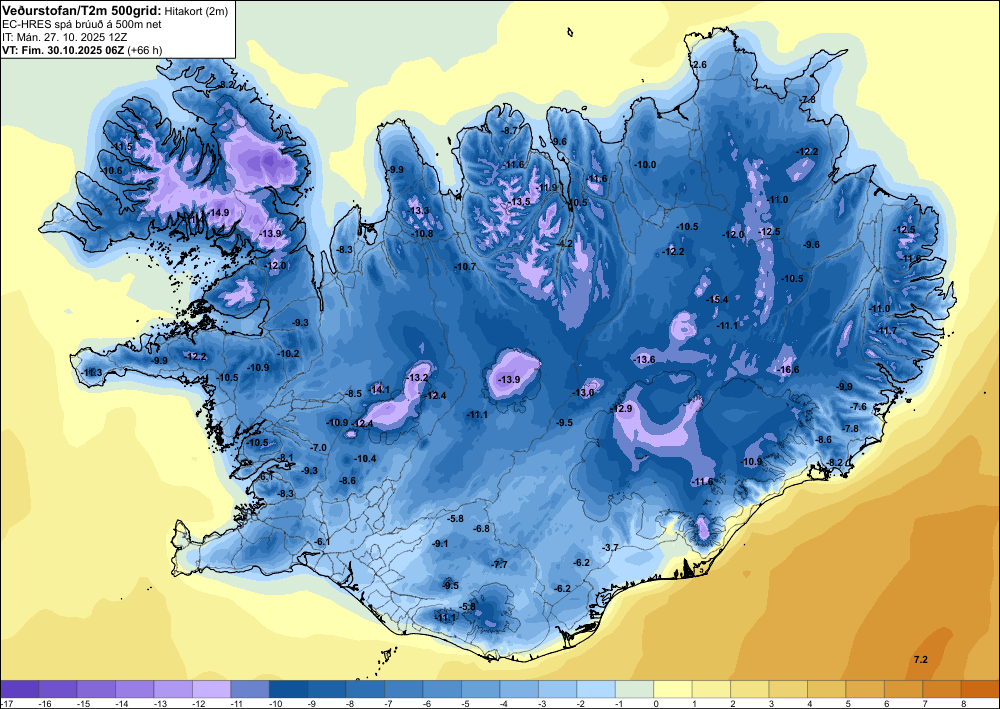
Task: Click the -11.7 value in the east
Action: coord(886,332)
